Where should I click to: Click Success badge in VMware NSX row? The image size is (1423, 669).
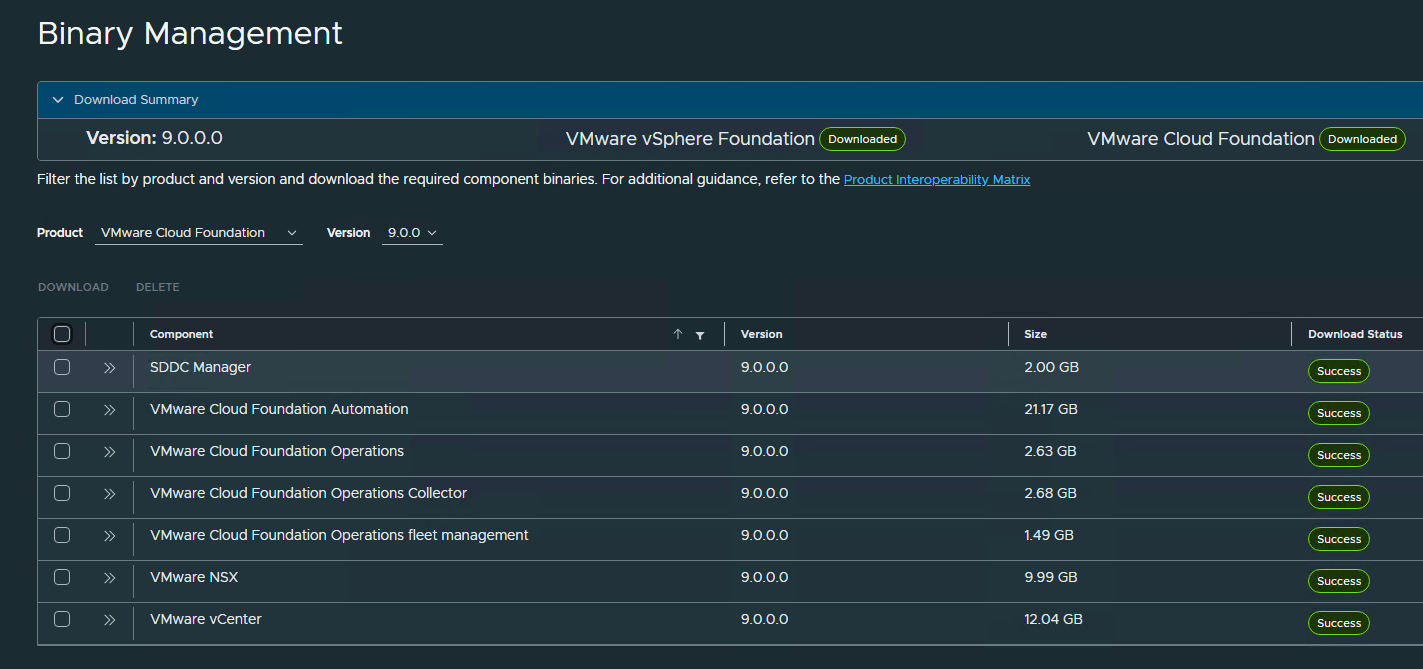[x=1339, y=581]
